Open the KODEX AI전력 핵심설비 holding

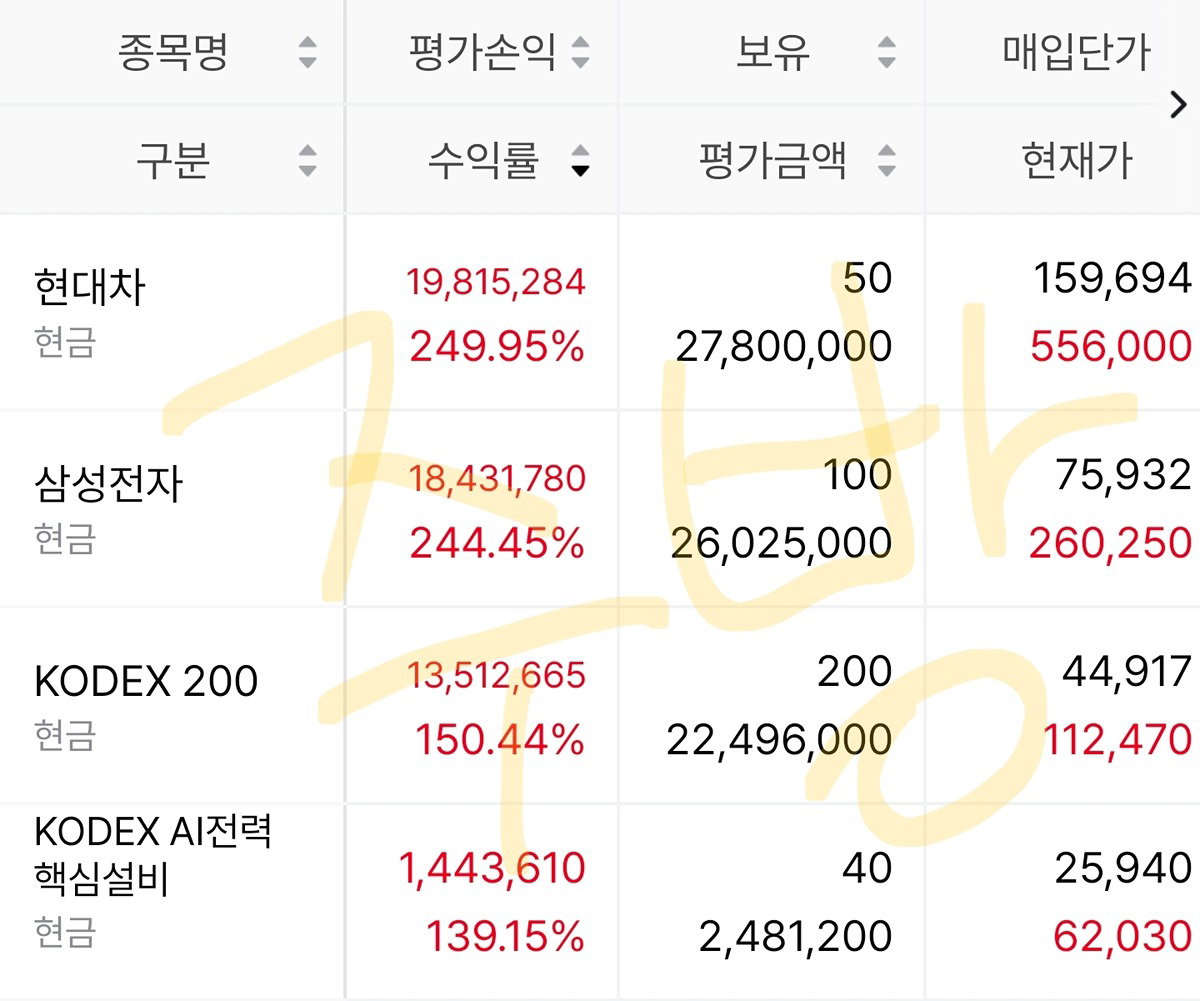pyautogui.click(x=600, y=899)
